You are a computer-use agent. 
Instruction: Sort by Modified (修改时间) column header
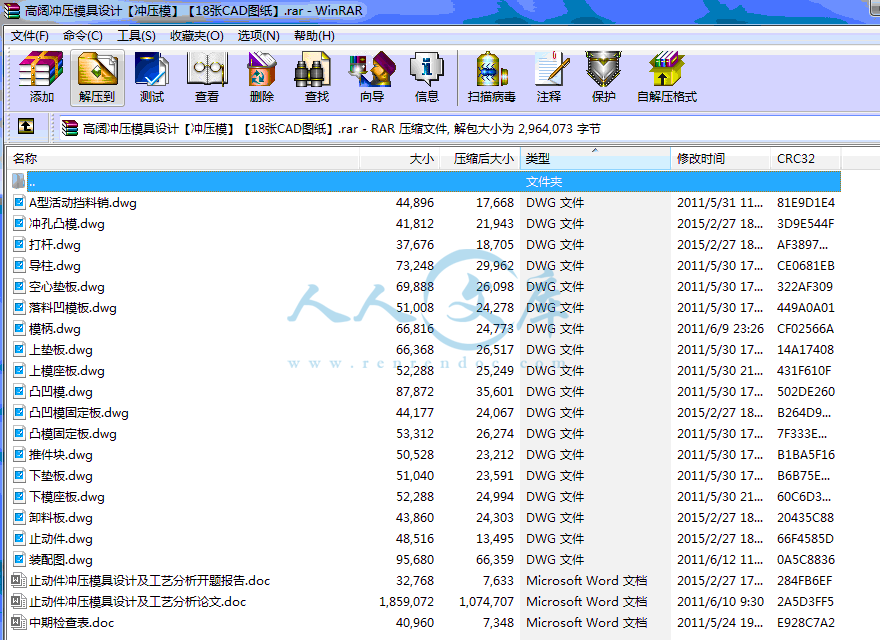pyautogui.click(x=721, y=159)
